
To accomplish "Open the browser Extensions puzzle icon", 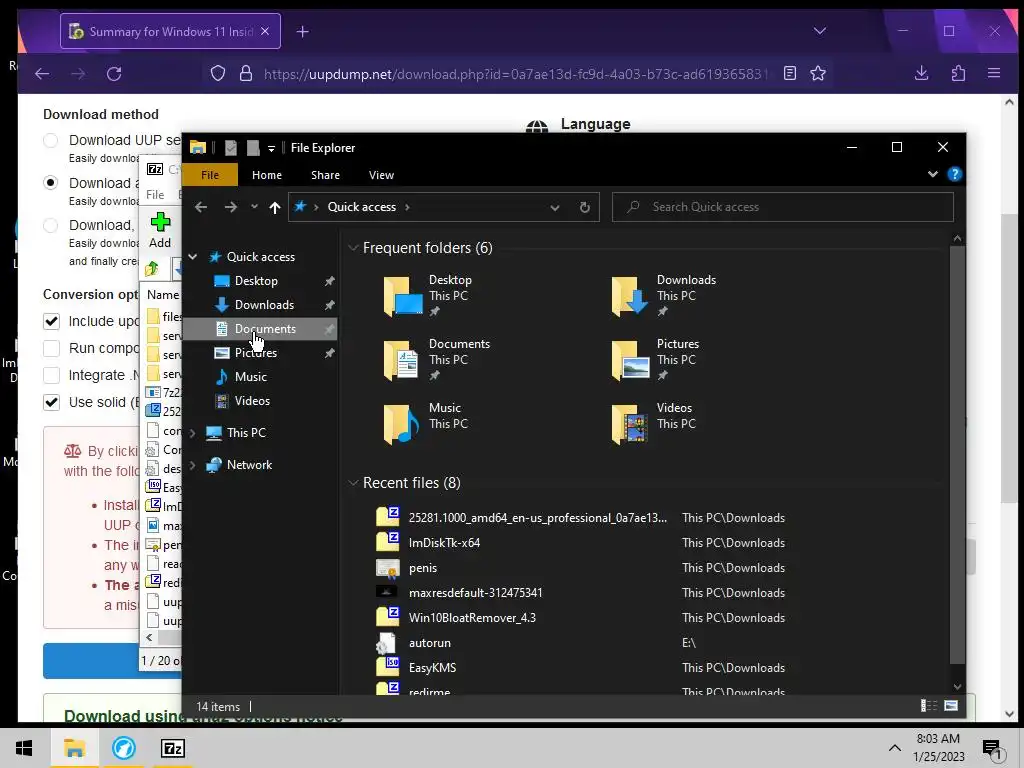I will 958,73.
